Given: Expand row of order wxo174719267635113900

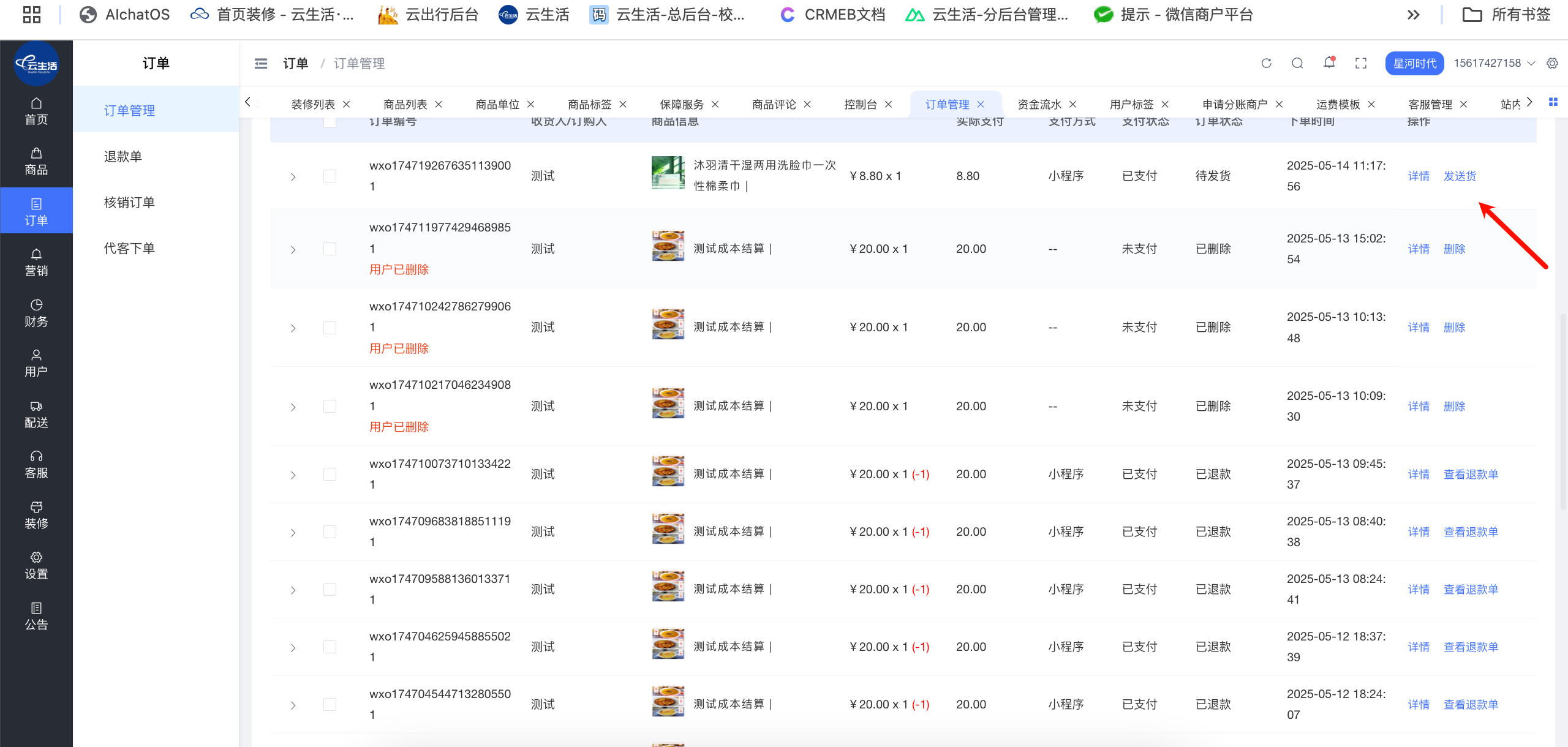Looking at the screenshot, I should point(293,177).
